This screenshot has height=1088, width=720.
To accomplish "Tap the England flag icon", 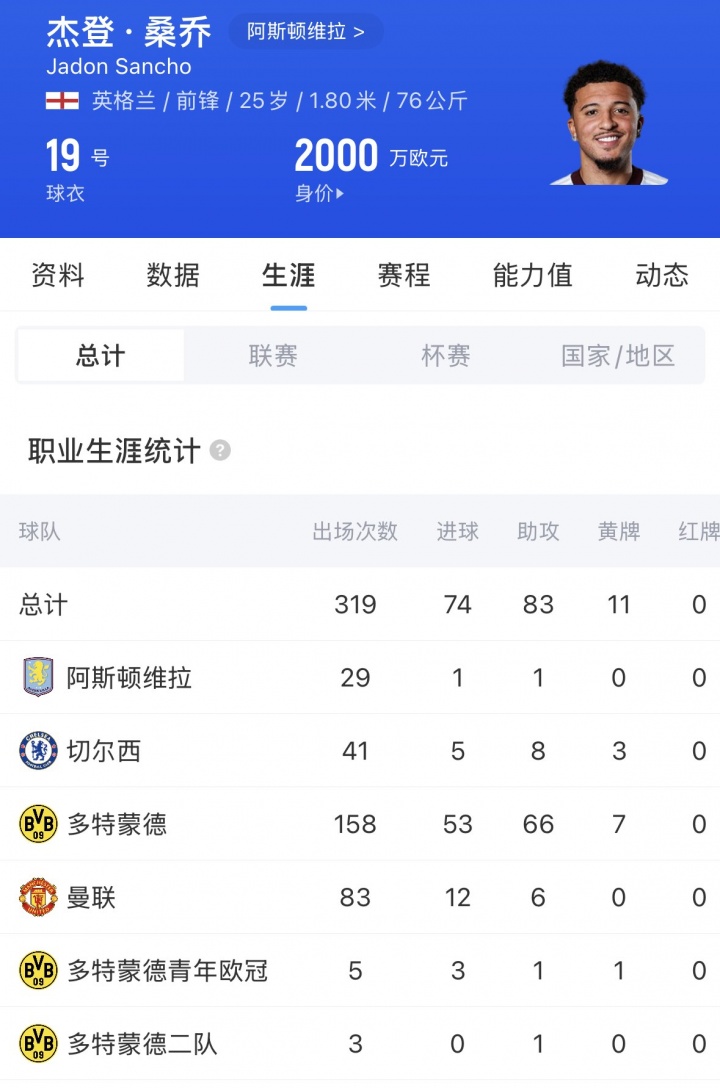I will [62, 101].
